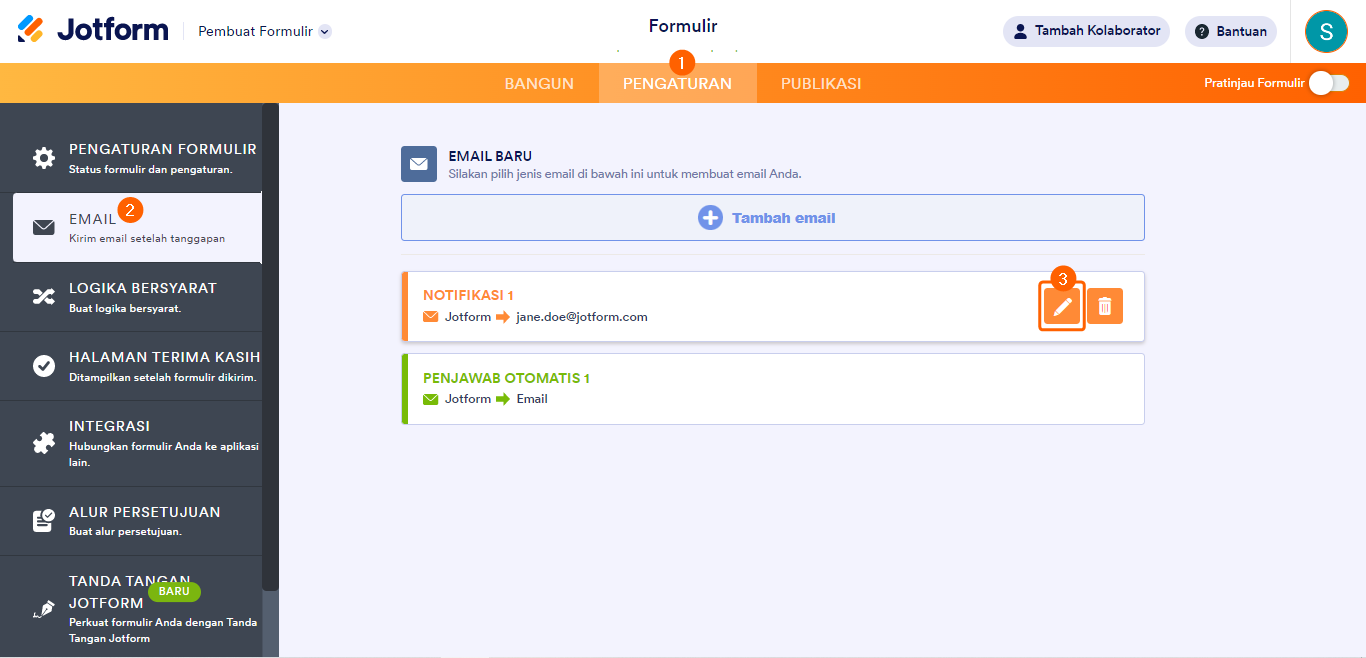The height and width of the screenshot is (658, 1366).
Task: Click the checkmark Halaman Terima Kasih icon
Action: coord(44,366)
